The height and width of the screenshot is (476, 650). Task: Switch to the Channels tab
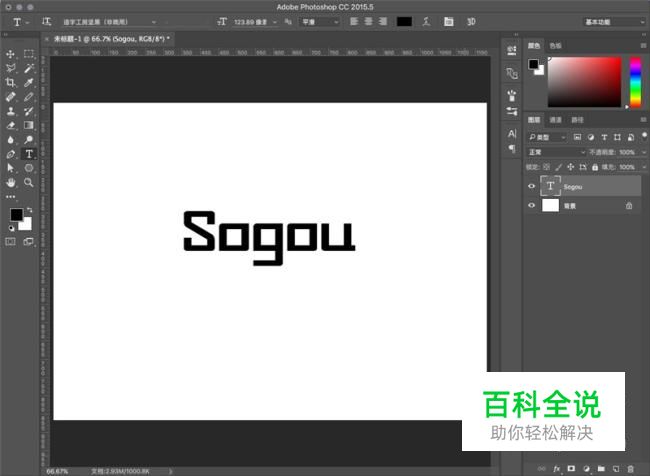click(x=555, y=120)
